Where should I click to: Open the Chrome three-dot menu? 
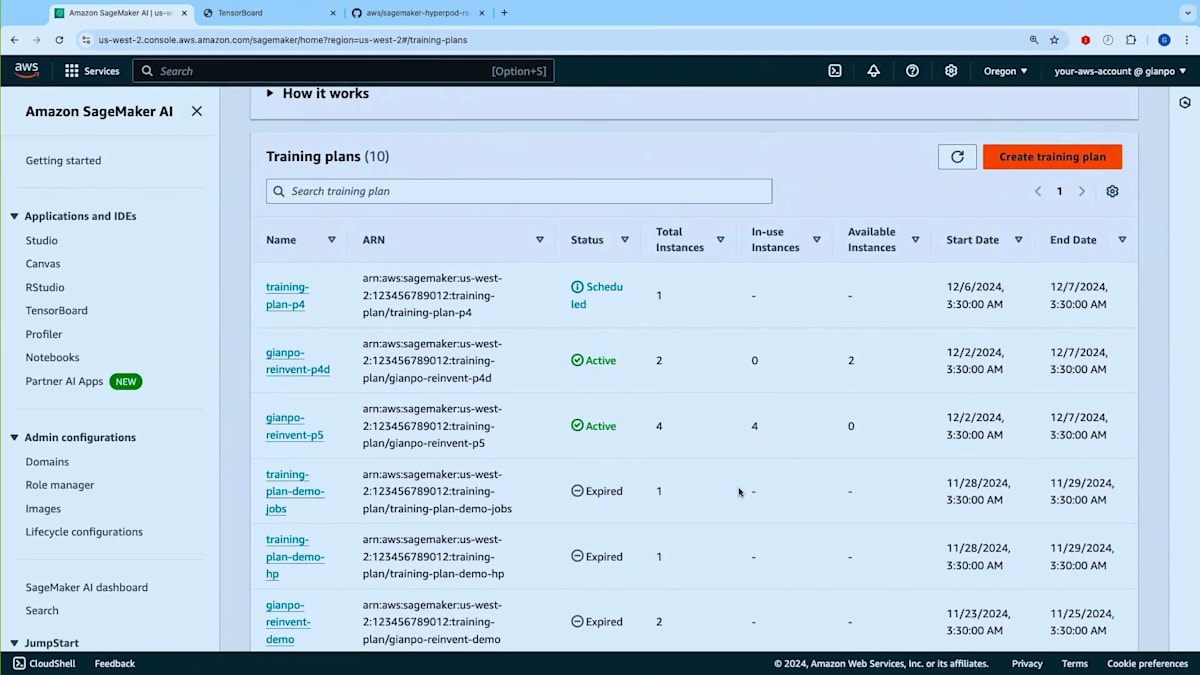[x=1187, y=40]
